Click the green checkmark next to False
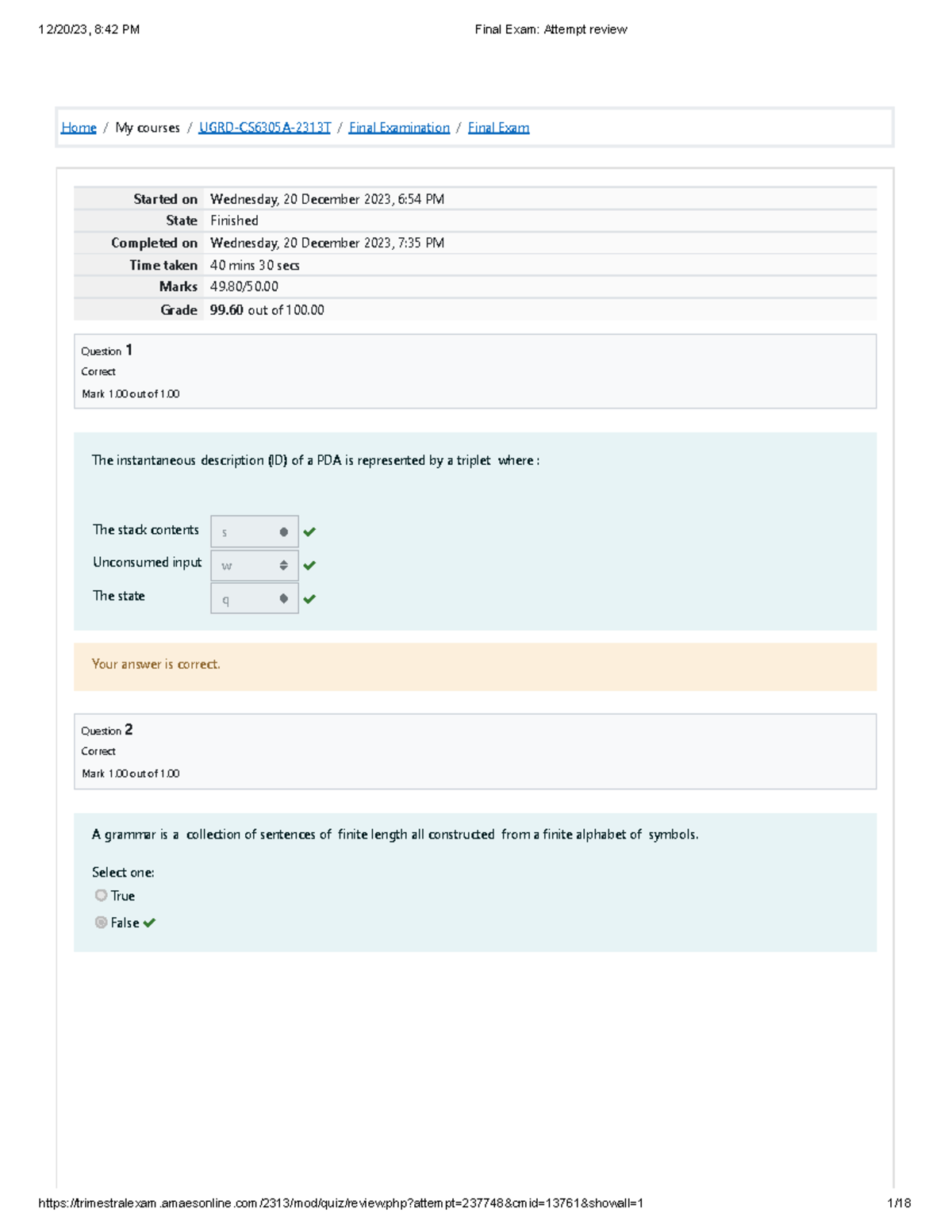952x1232 pixels. point(149,923)
